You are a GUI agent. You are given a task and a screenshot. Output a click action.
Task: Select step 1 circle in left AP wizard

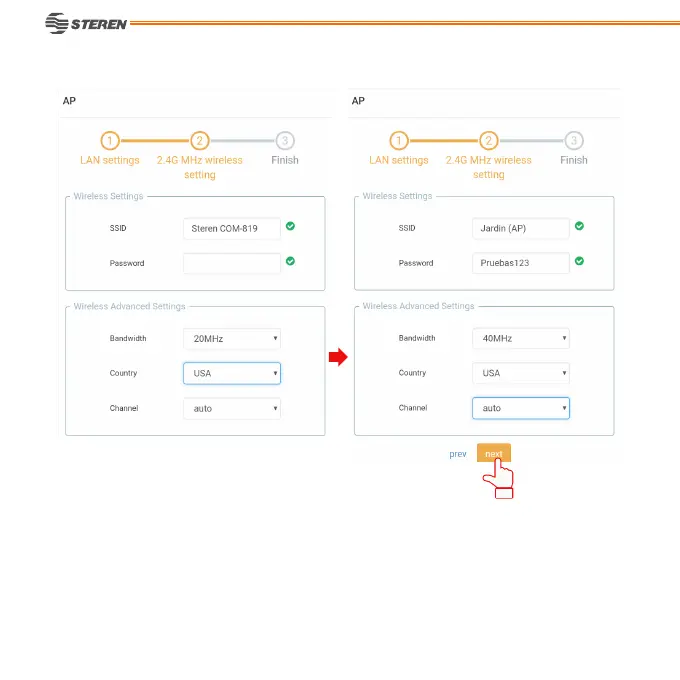pyautogui.click(x=110, y=141)
